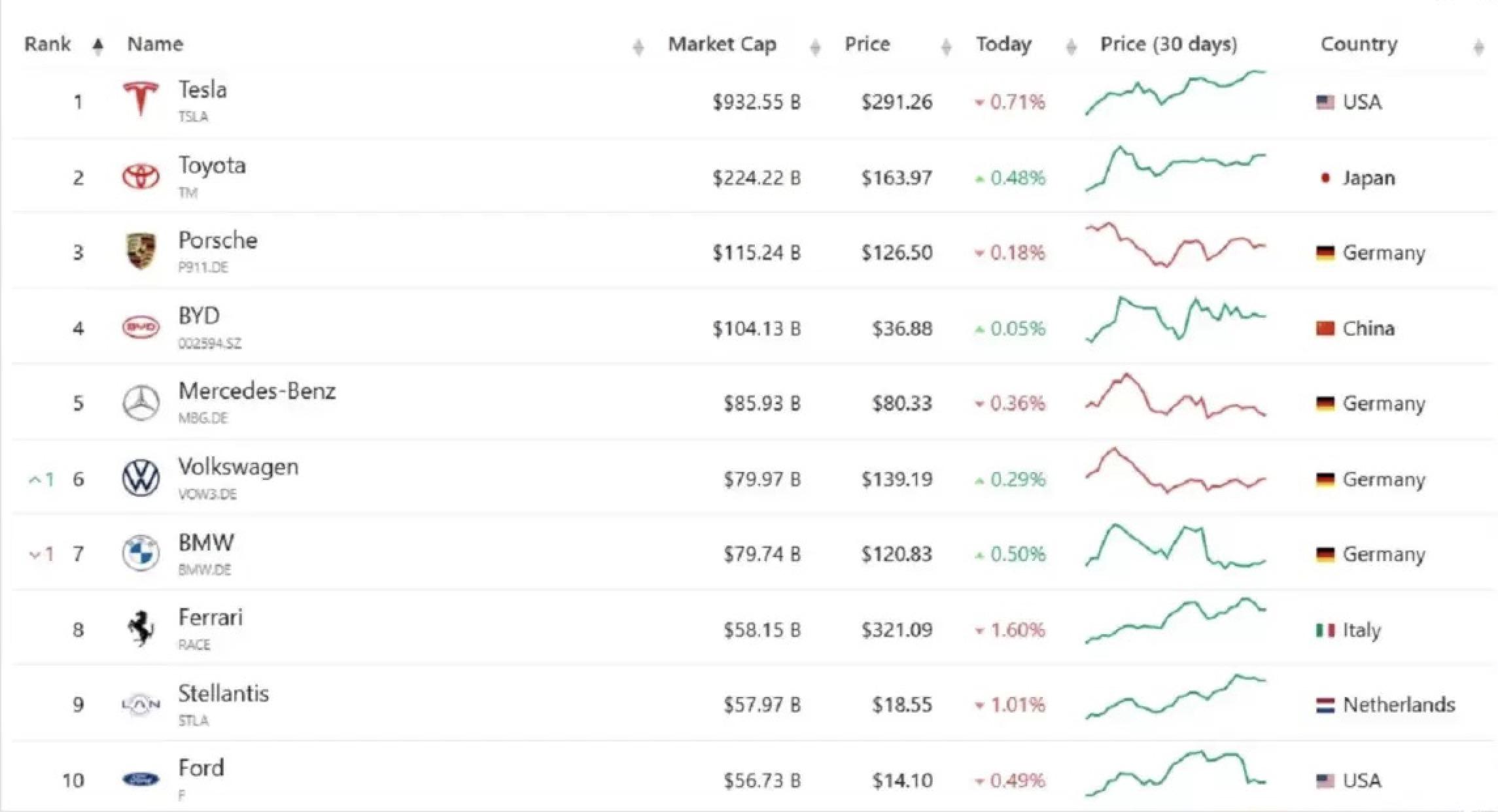Click the 0.05% daily change value
Screen dimensions: 1498x812
(1018, 328)
